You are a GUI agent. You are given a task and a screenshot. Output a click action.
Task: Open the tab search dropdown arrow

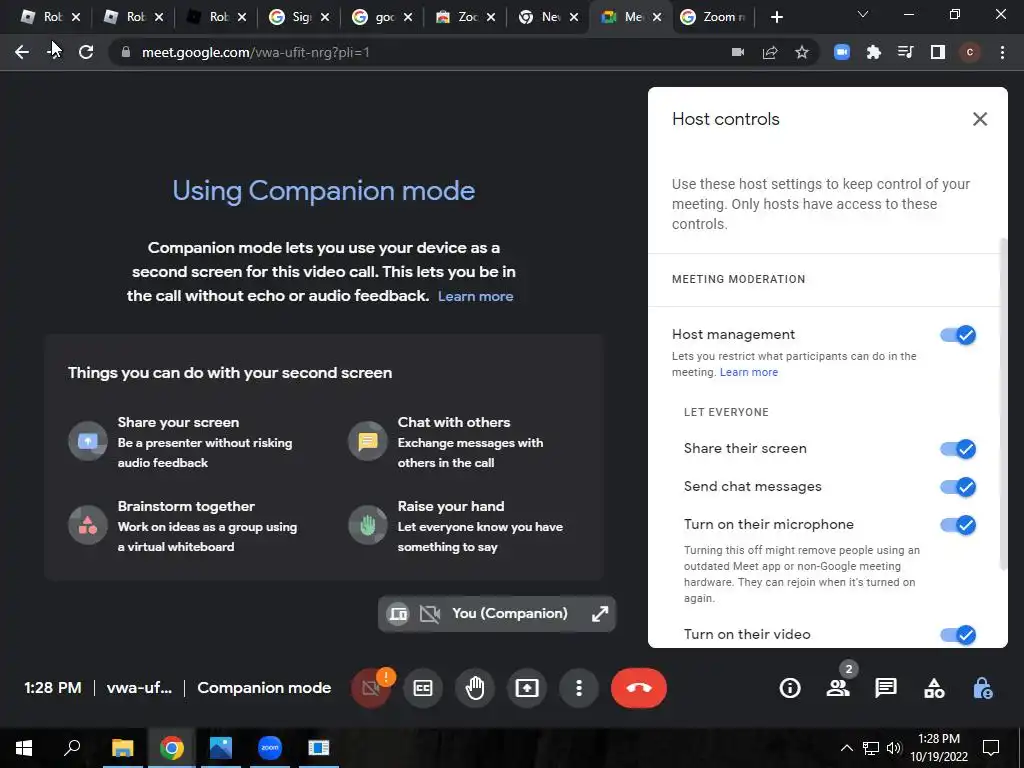tap(863, 14)
